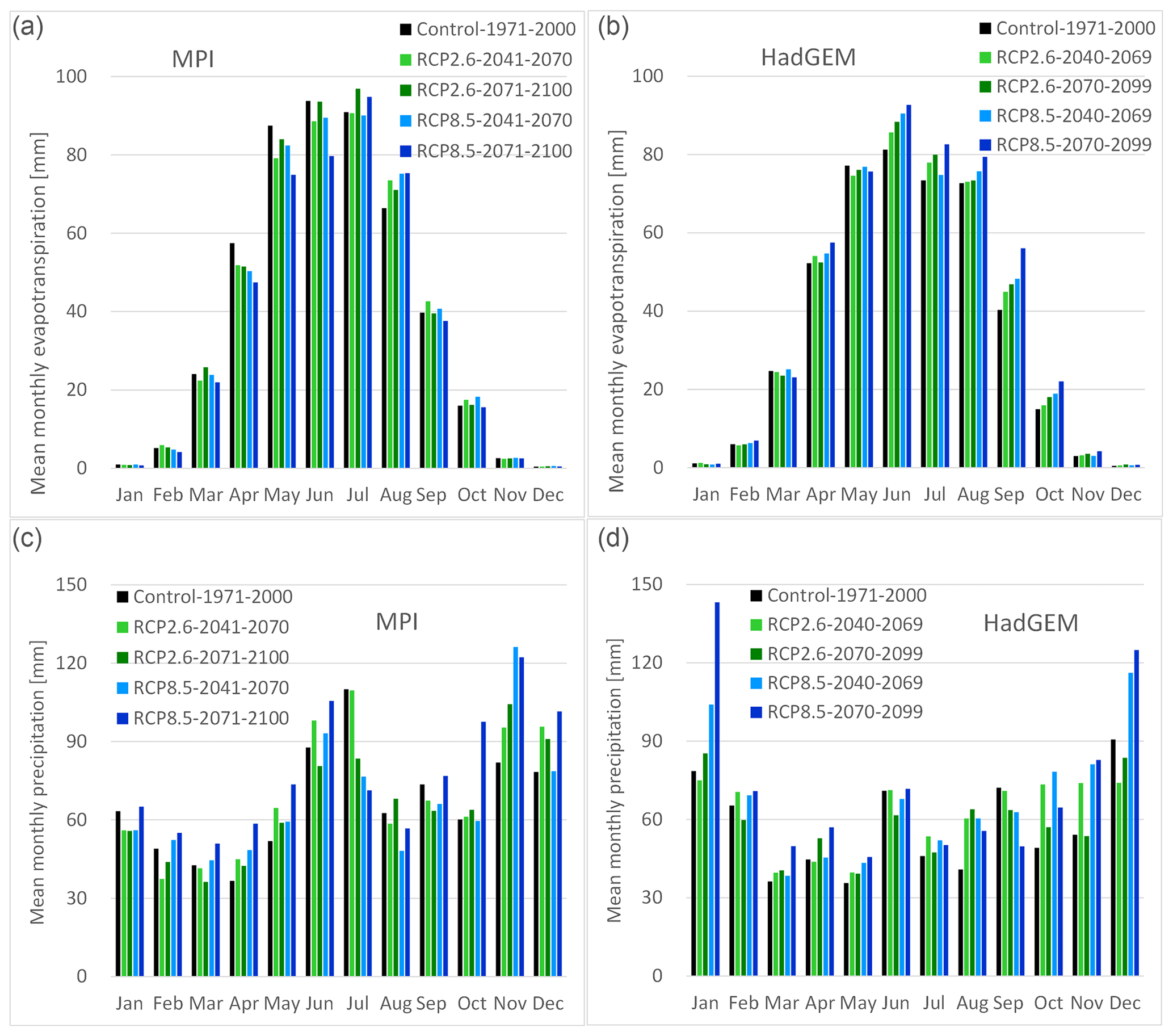1173x1036 pixels.
Task: Click the (c) panel letter label
Action: (27, 539)
